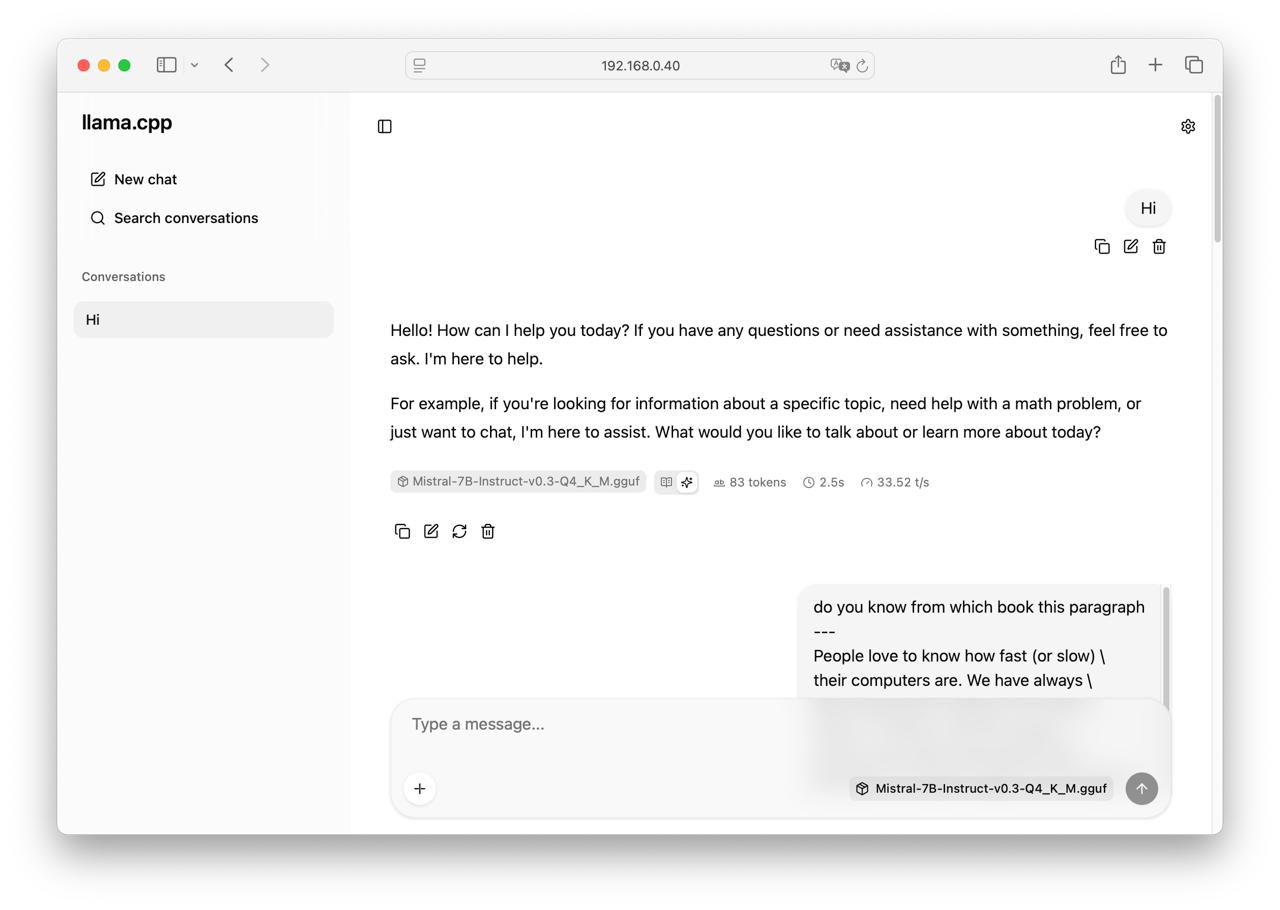Collapse the llama.cpp conversations sidebar
The image size is (1280, 910).
(385, 126)
